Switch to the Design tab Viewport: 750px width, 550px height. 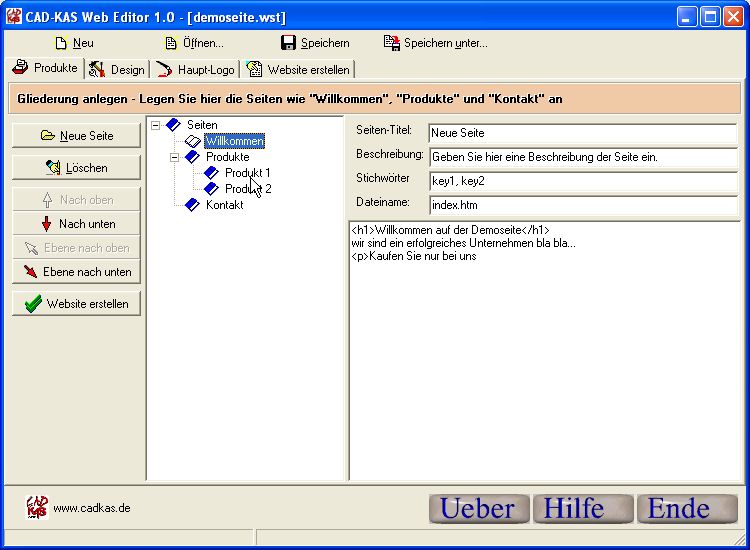[117, 69]
